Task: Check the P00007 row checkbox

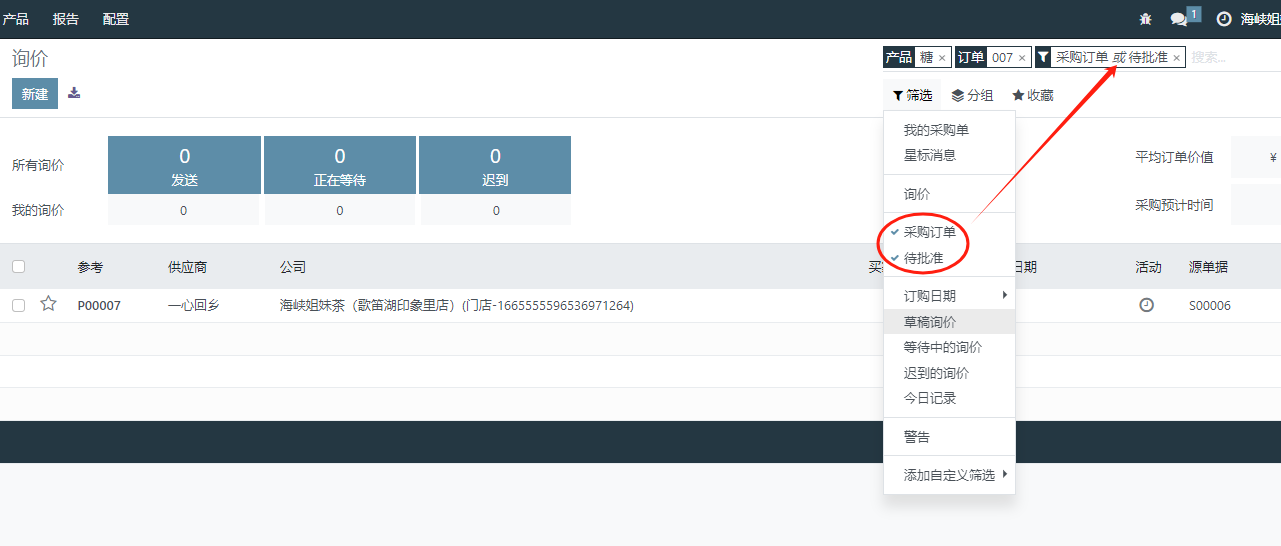Action: click(18, 305)
